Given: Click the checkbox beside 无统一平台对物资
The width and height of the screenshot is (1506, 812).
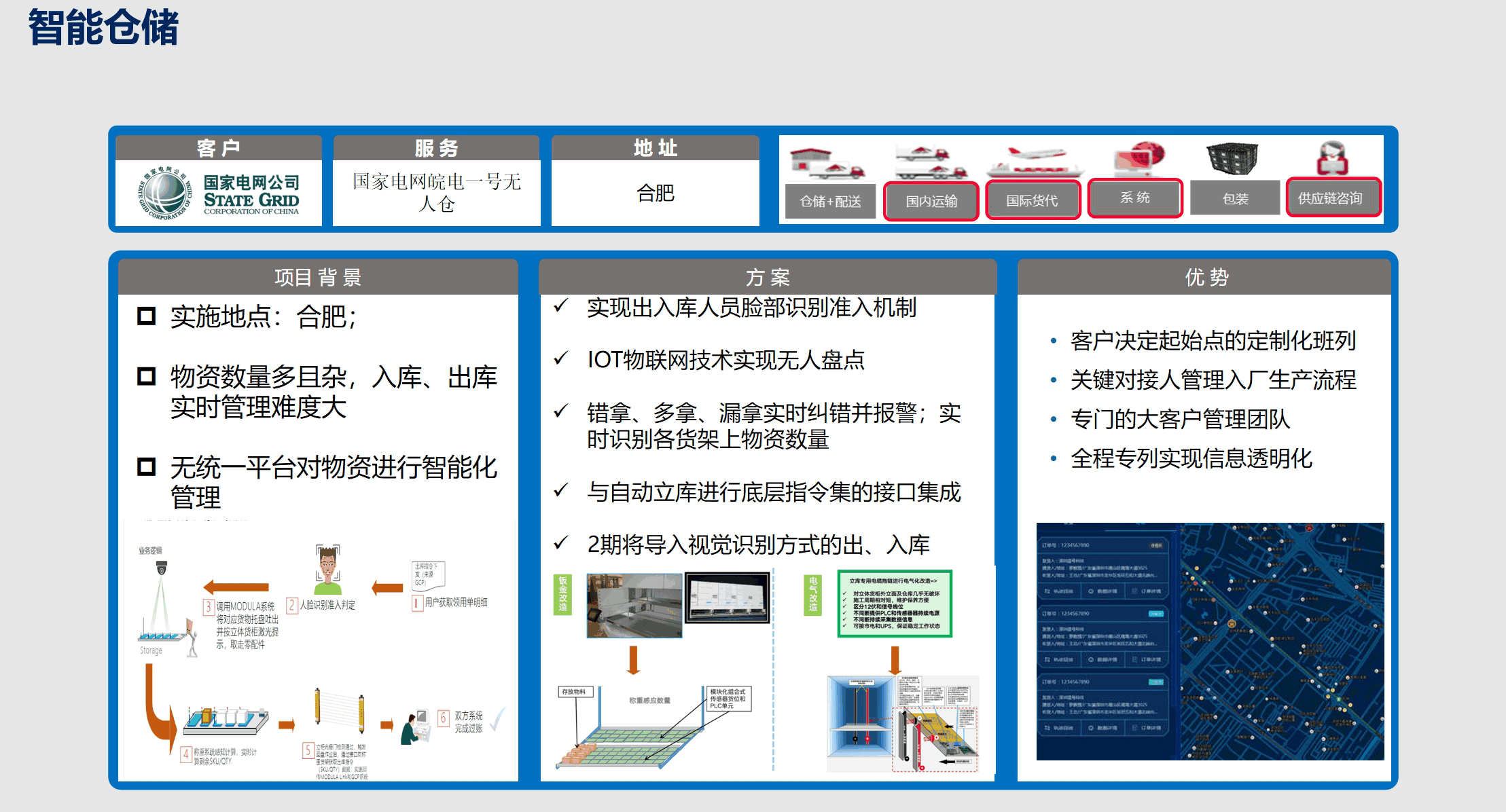Looking at the screenshot, I should 146,466.
